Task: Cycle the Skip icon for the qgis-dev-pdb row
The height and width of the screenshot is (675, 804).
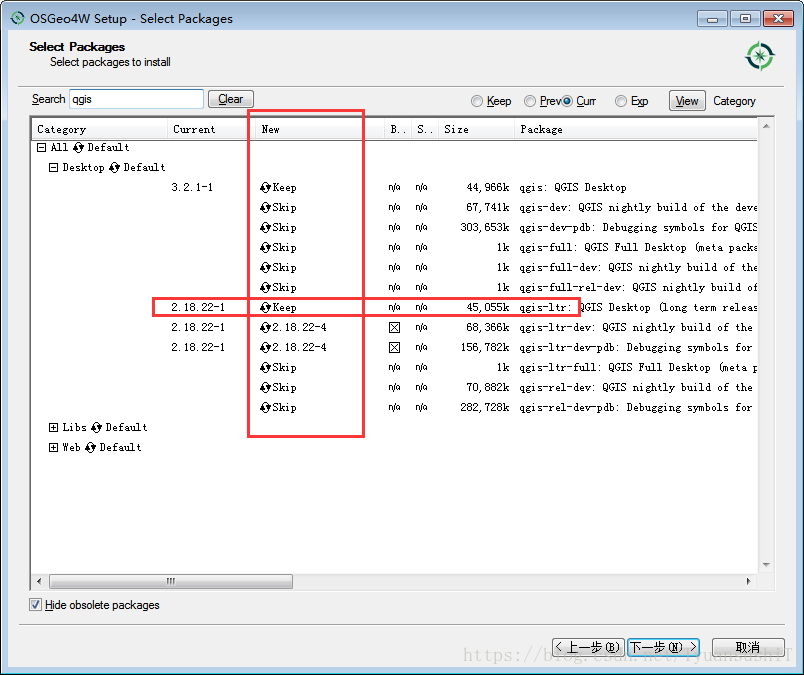Action: click(x=265, y=228)
